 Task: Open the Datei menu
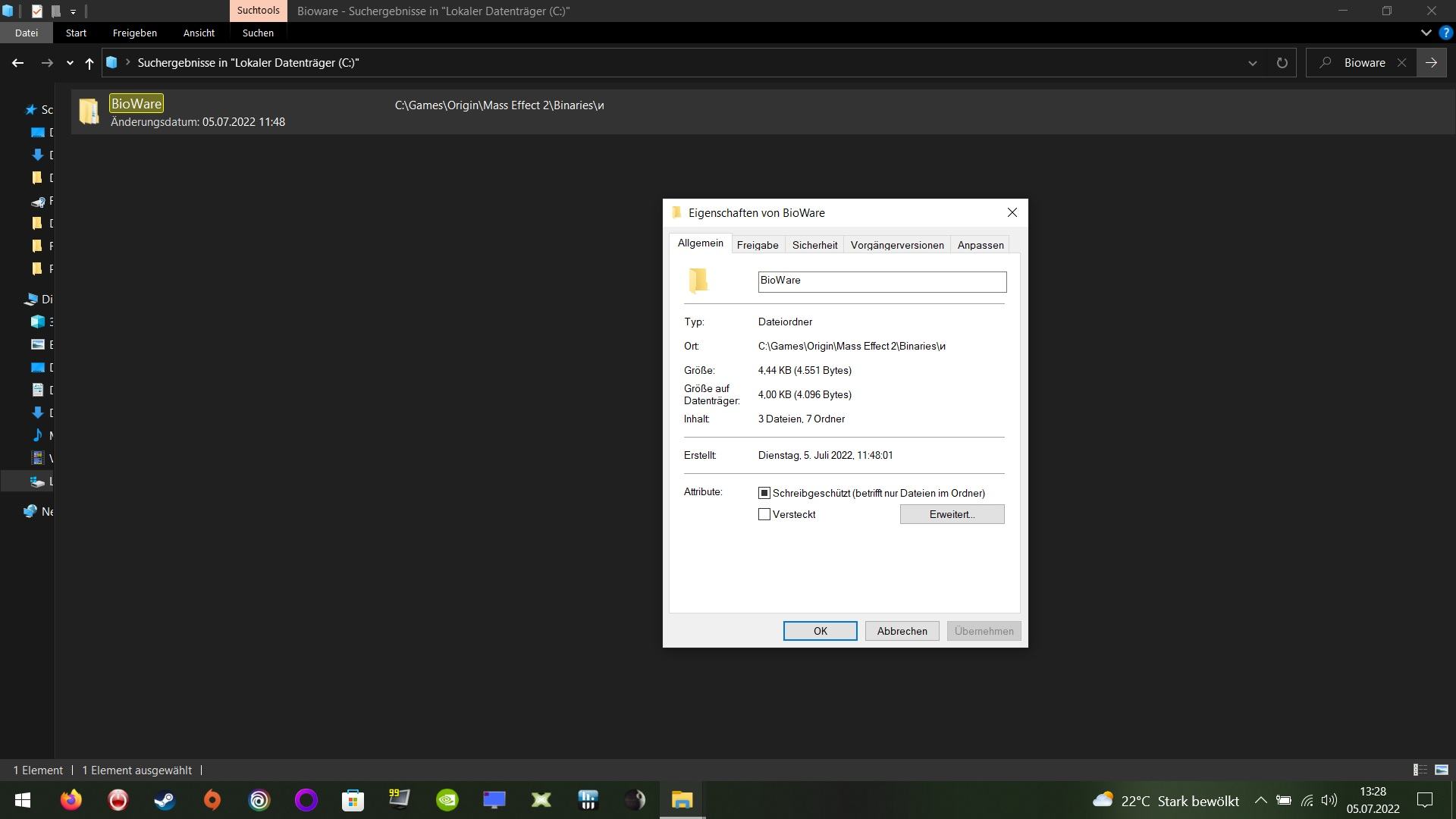[x=27, y=33]
